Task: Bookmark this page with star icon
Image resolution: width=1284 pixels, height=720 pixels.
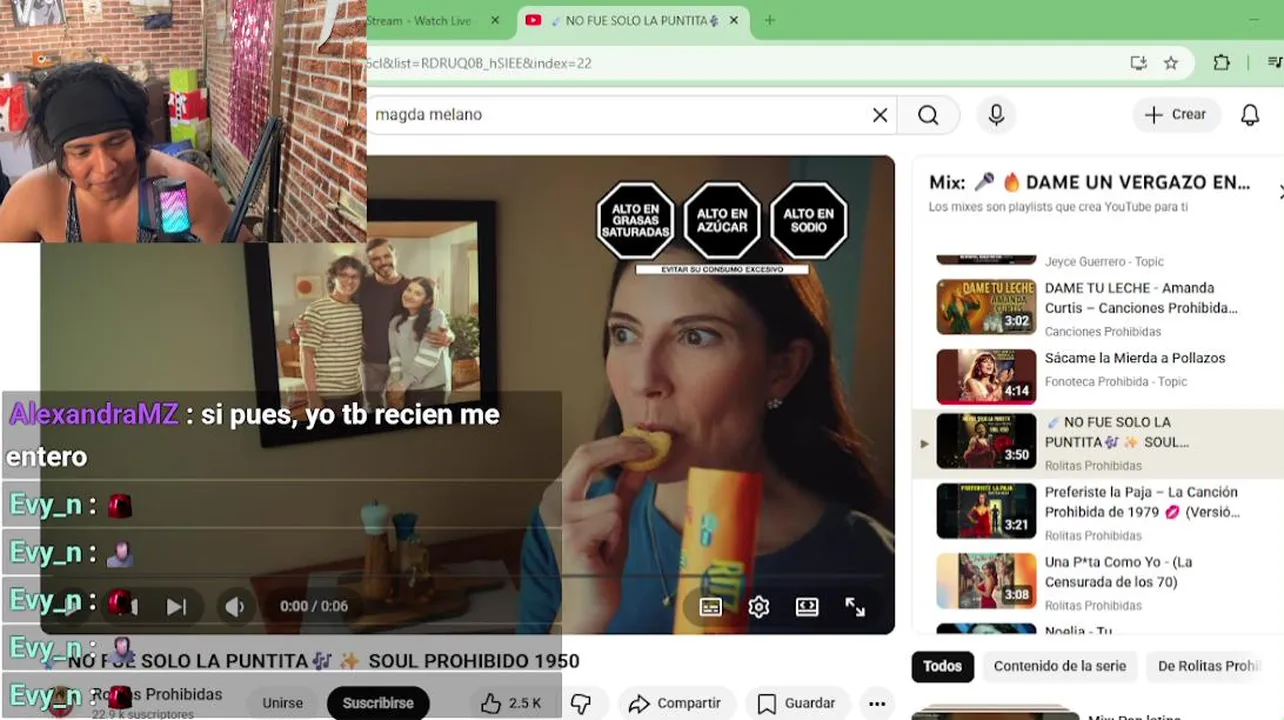Action: pyautogui.click(x=1171, y=63)
